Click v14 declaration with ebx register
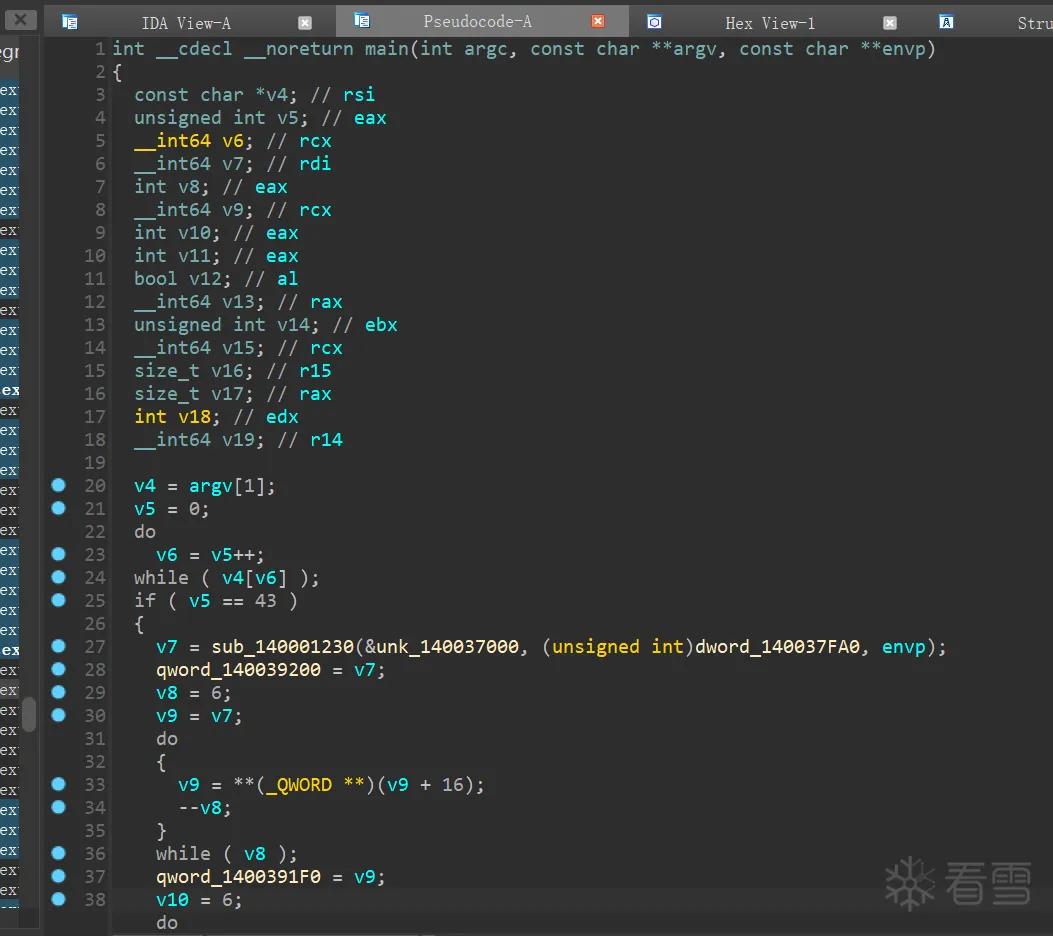 [x=266, y=325]
